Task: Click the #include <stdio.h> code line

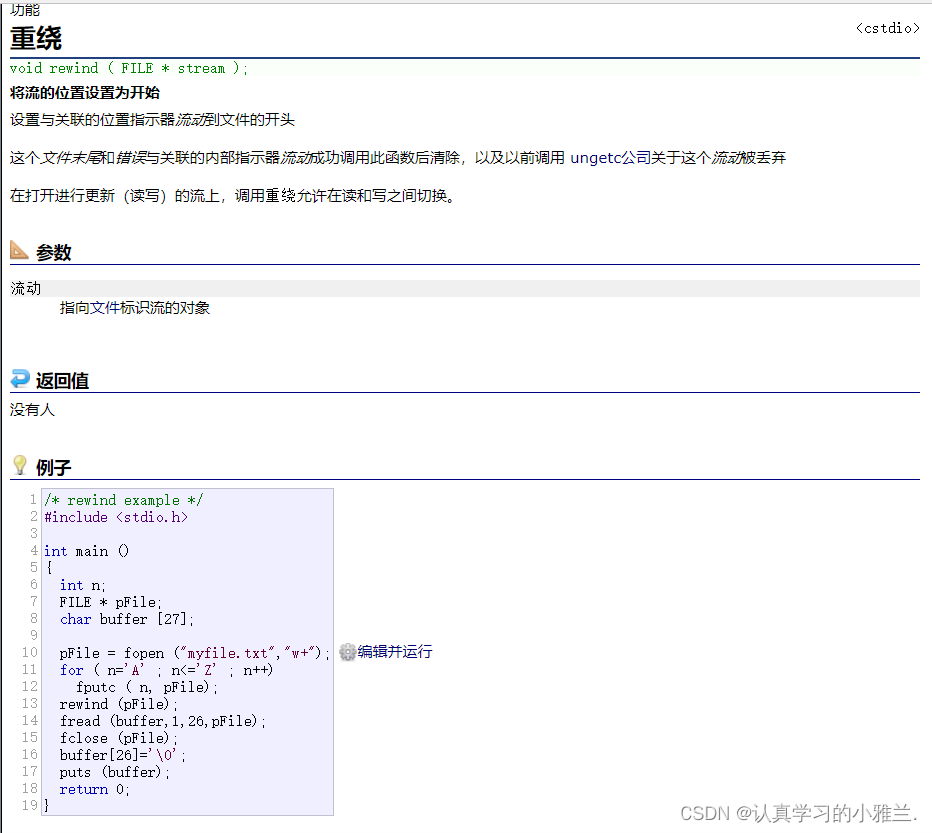Action: click(116, 517)
